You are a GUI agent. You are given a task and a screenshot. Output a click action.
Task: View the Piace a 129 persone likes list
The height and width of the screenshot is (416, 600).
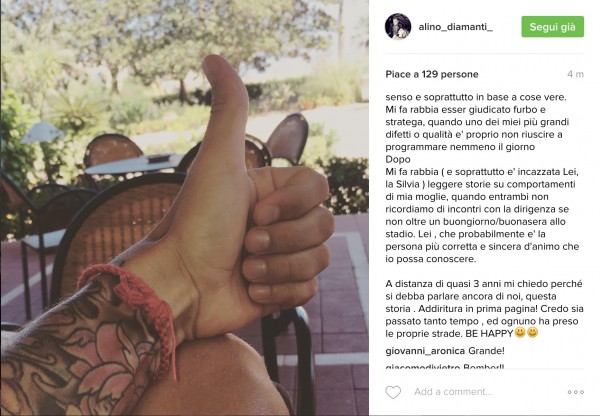(x=432, y=74)
